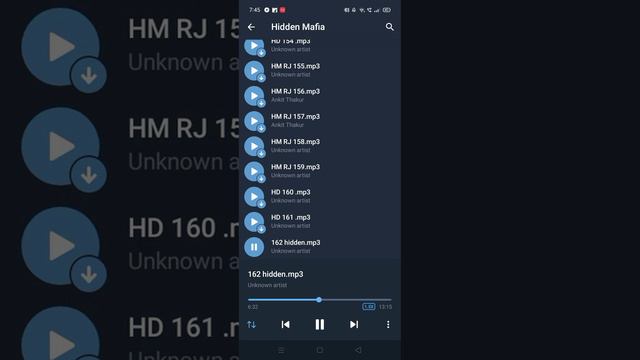This screenshot has width=640, height=360.
Task: Tap the battery icon in the status bar
Action: point(387,10)
